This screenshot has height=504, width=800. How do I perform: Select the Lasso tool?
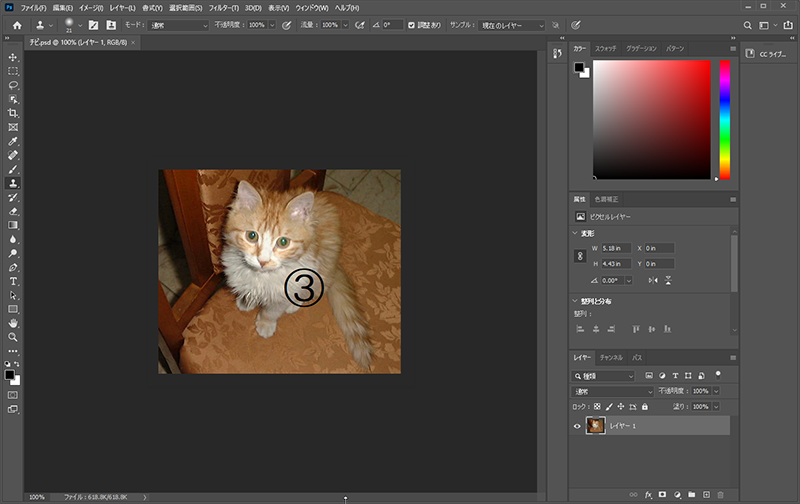[x=13, y=86]
